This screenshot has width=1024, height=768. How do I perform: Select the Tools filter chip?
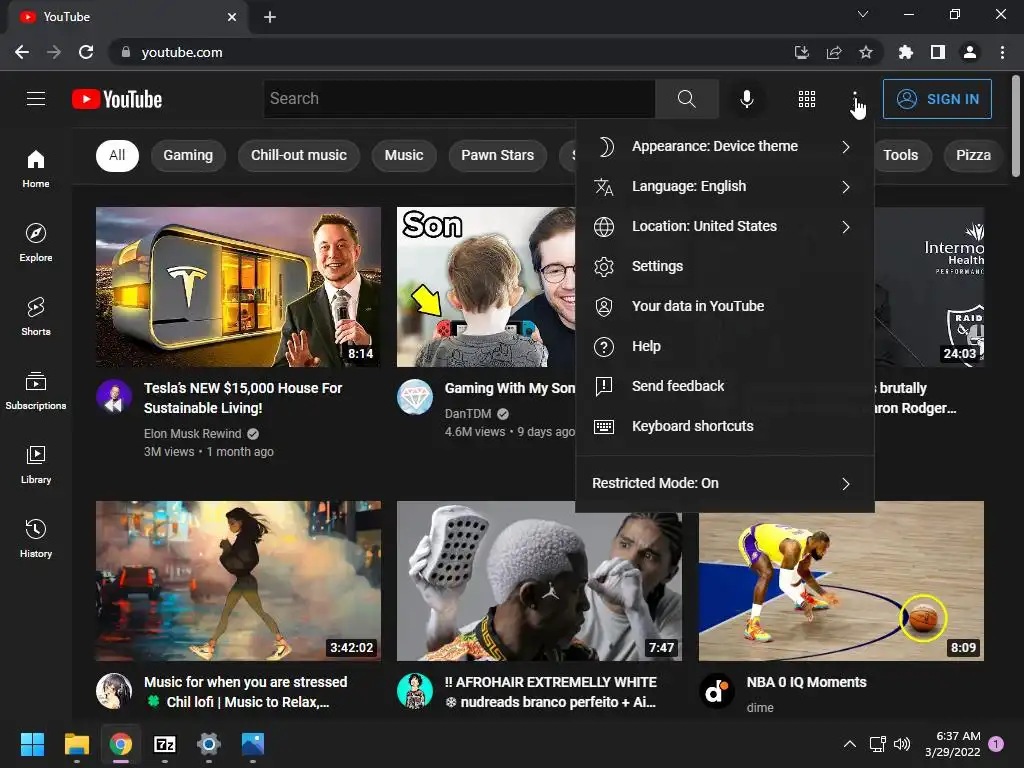901,155
